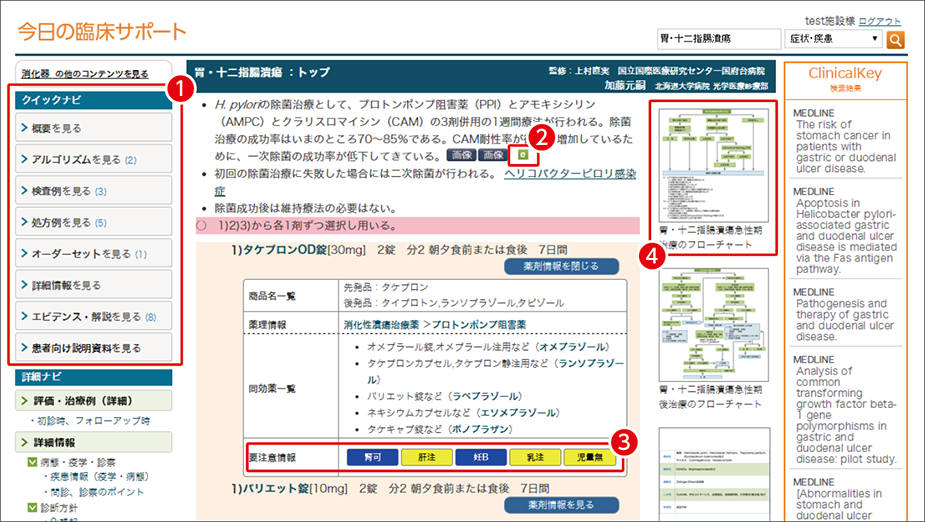This screenshot has height=522, width=925.
Task: Open MEDLINE 'Abnormalities in stomach' article
Action: pos(839,504)
